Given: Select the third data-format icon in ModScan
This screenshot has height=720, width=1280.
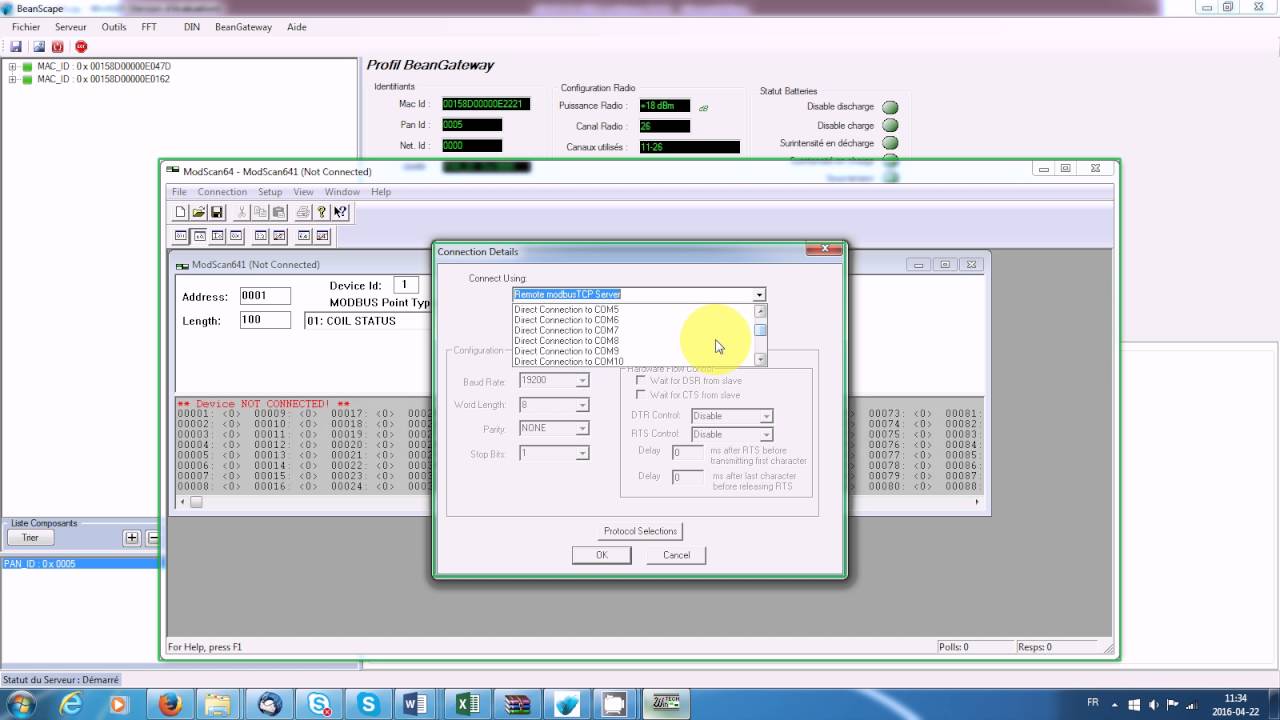Looking at the screenshot, I should pos(217,236).
